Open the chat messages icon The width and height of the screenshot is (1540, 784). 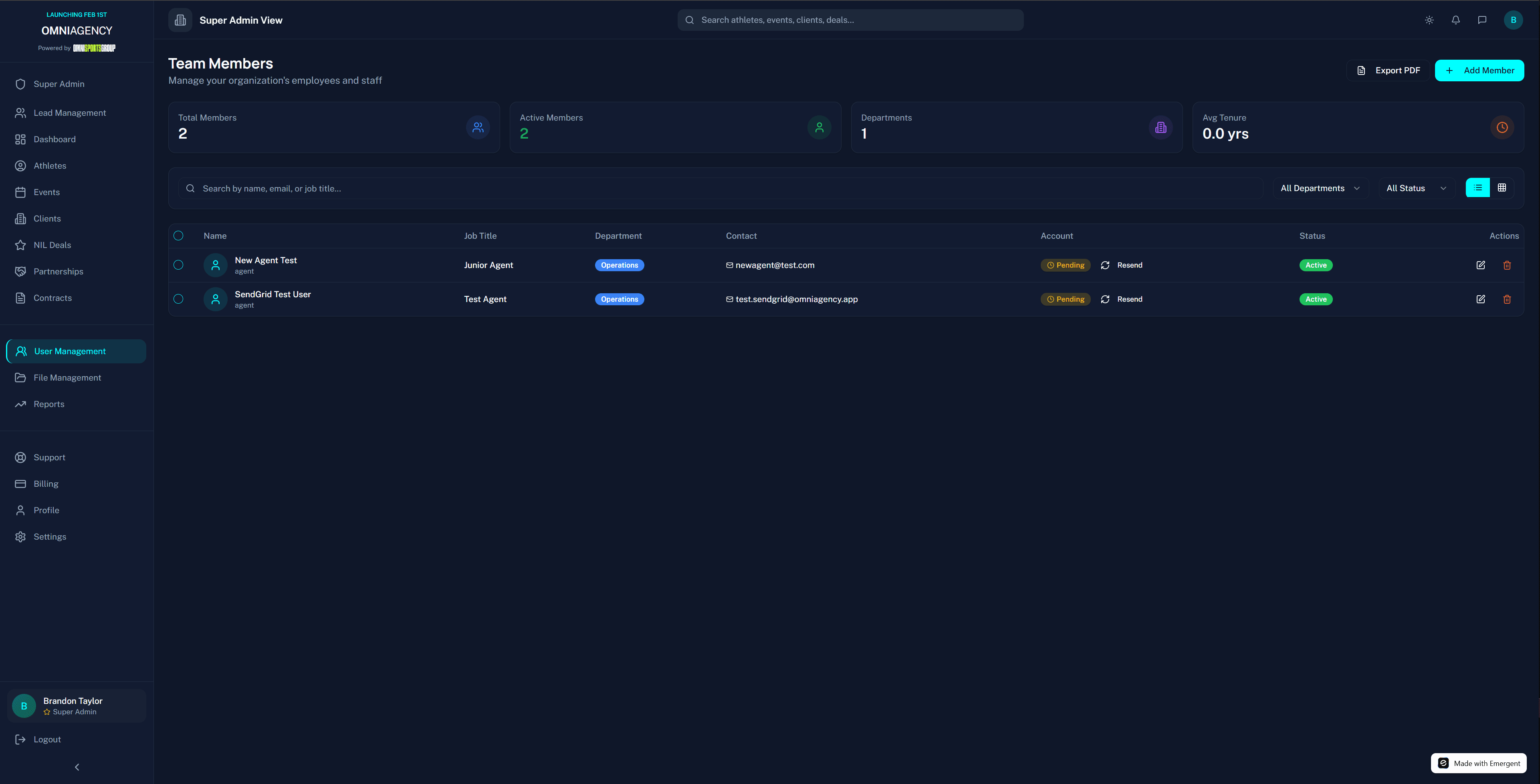(1482, 20)
